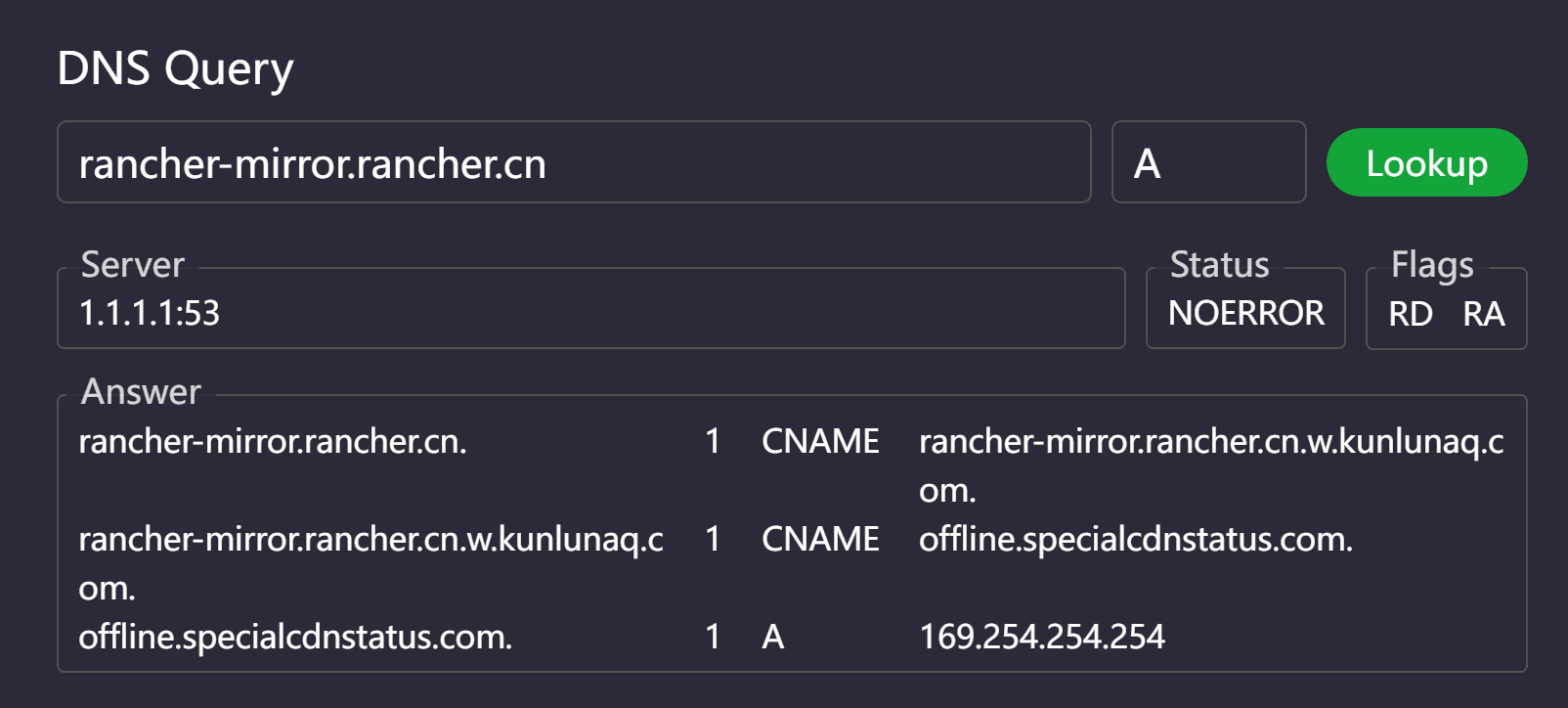Click the A record type in last row
This screenshot has width=1568, height=708.
tap(773, 637)
